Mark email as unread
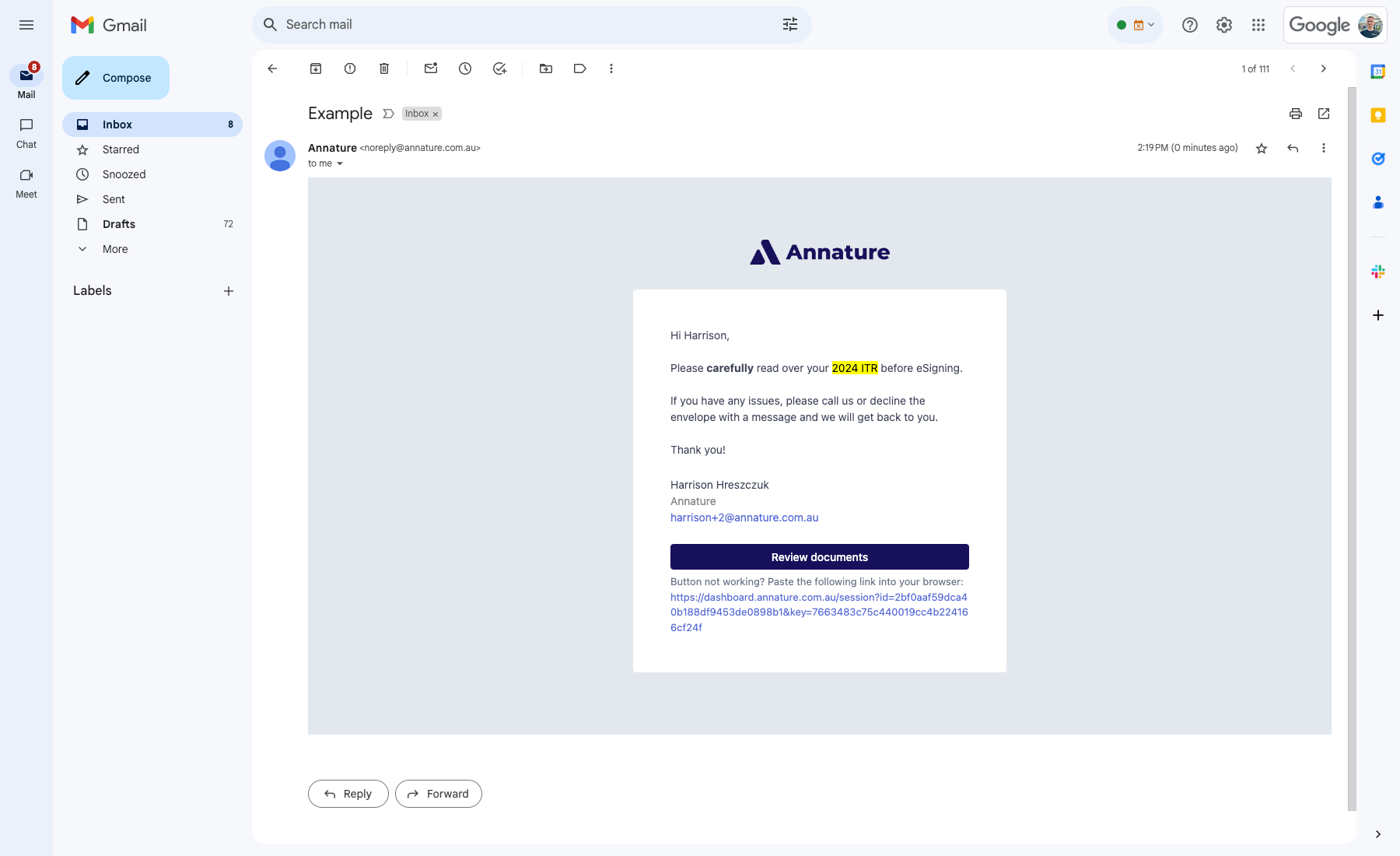Viewport: 1400px width, 856px height. click(x=431, y=68)
